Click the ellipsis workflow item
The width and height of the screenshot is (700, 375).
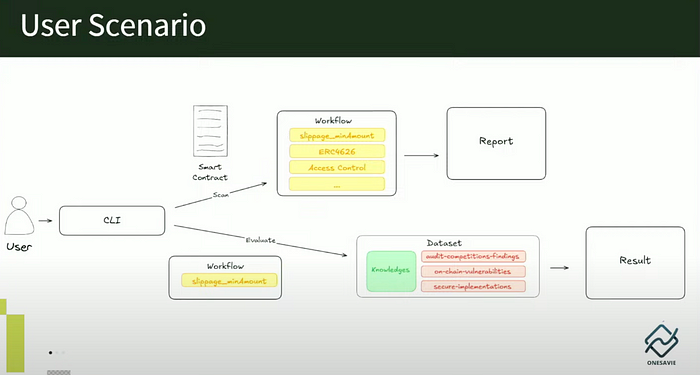coord(337,184)
